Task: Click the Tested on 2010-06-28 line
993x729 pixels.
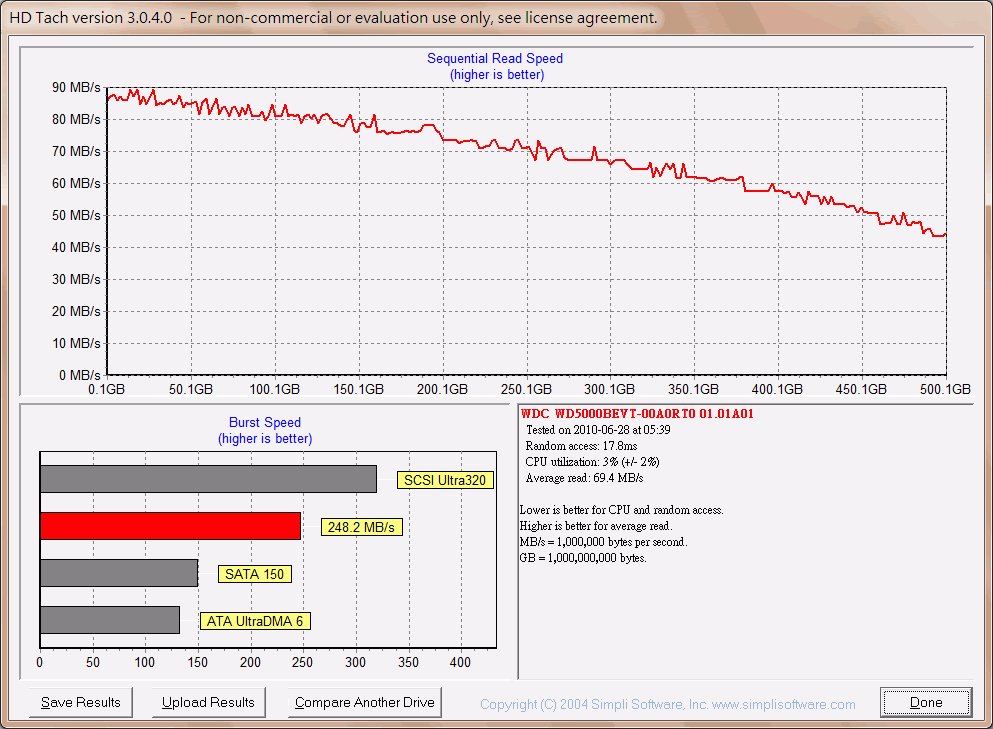Action: (x=598, y=430)
